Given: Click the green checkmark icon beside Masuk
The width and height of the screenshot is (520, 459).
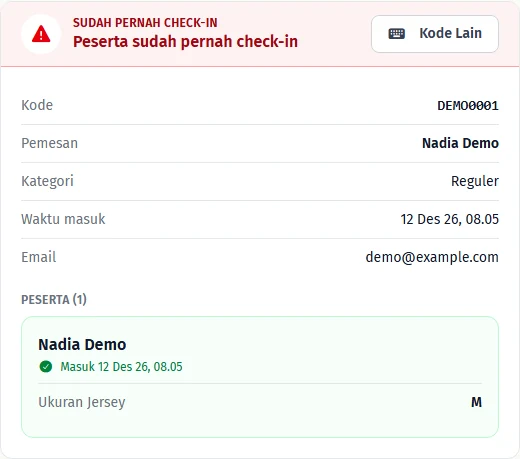Looking at the screenshot, I should click(x=46, y=367).
